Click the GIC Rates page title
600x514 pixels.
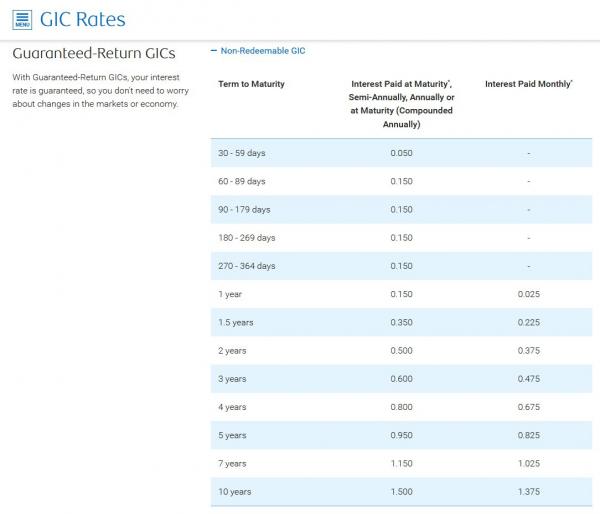82,19
